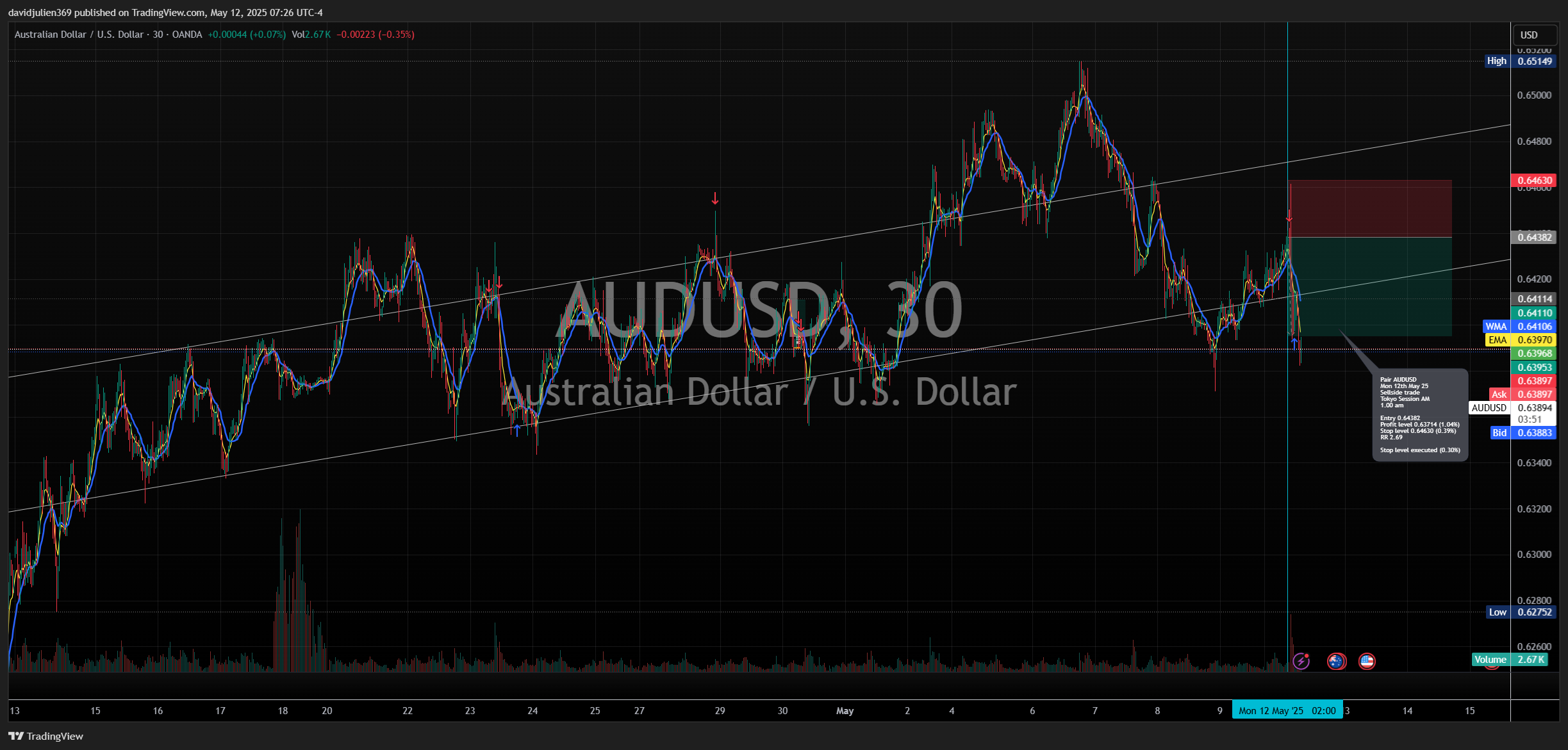Click the red down arrow above April 29 peak
This screenshot has width=1568, height=750.
(x=715, y=199)
